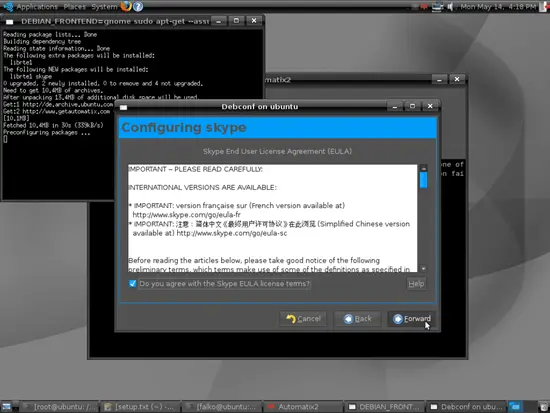Open the help icon in top panel

coord(138,6)
